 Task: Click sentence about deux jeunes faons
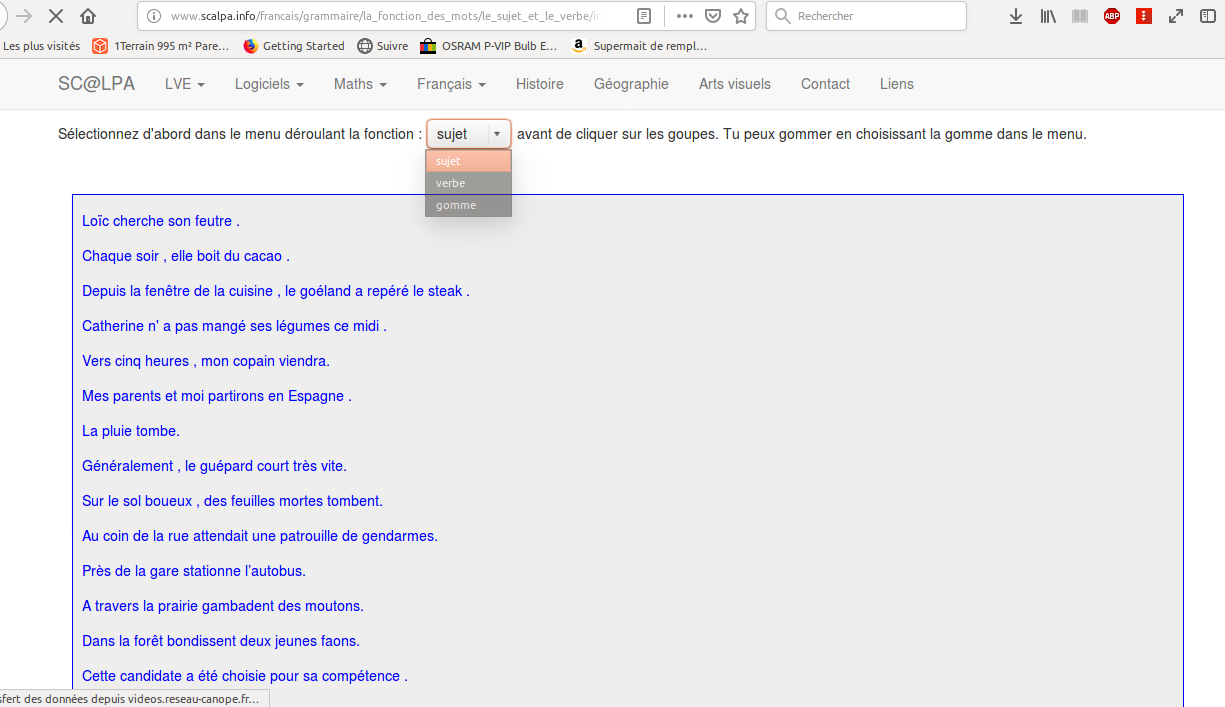(221, 641)
